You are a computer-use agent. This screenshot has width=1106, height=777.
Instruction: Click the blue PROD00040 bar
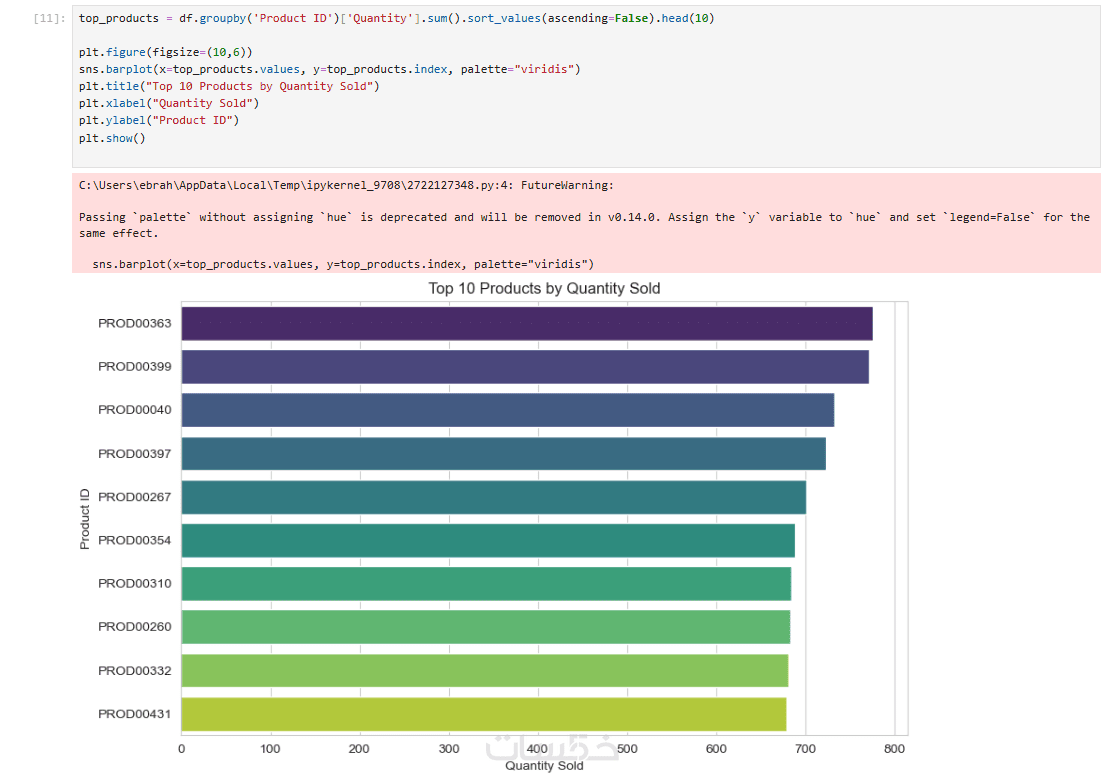[x=507, y=410]
